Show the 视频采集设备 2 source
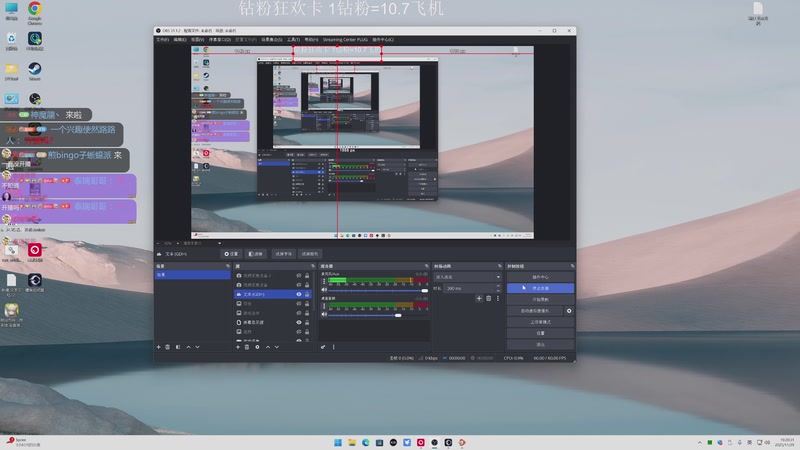 click(x=299, y=276)
